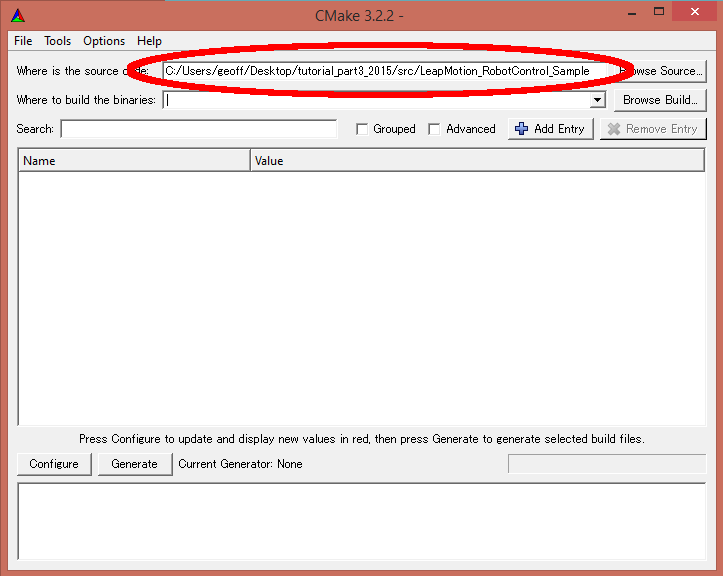Viewport: 723px width, 576px height.
Task: Open the Tools menu
Action: tap(57, 41)
